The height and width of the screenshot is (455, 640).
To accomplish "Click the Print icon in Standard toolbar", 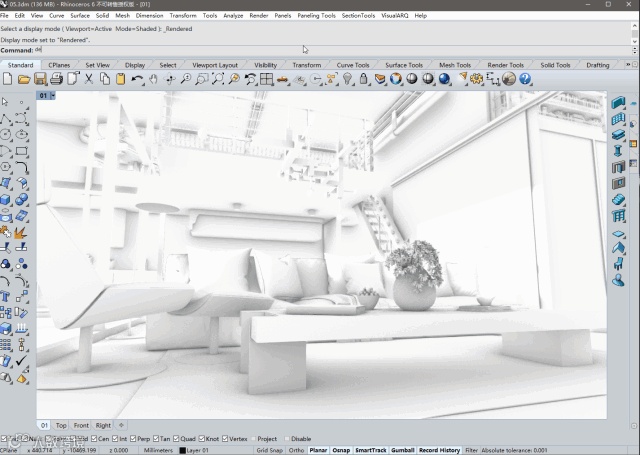I will pos(57,79).
